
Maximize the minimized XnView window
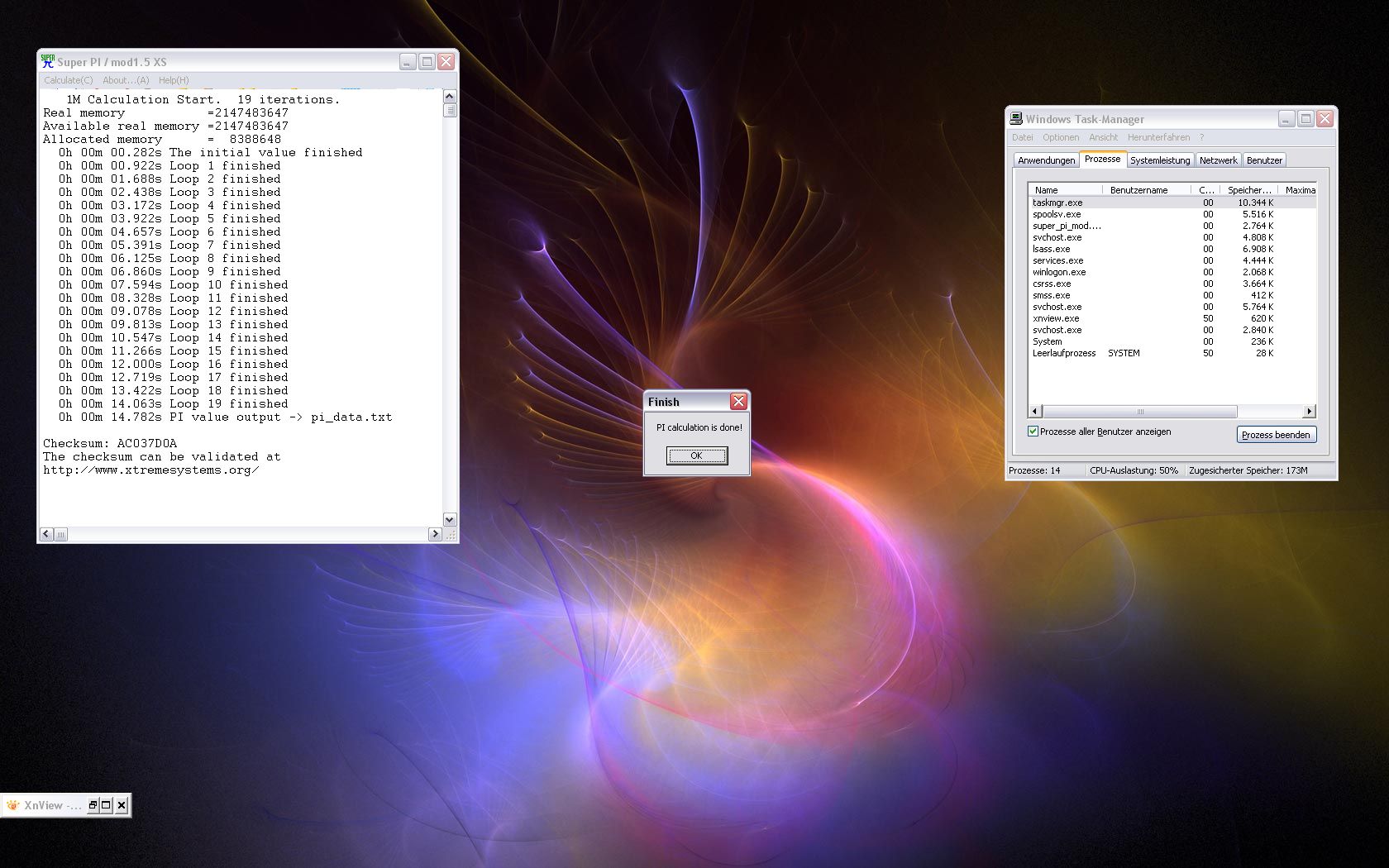[x=106, y=805]
